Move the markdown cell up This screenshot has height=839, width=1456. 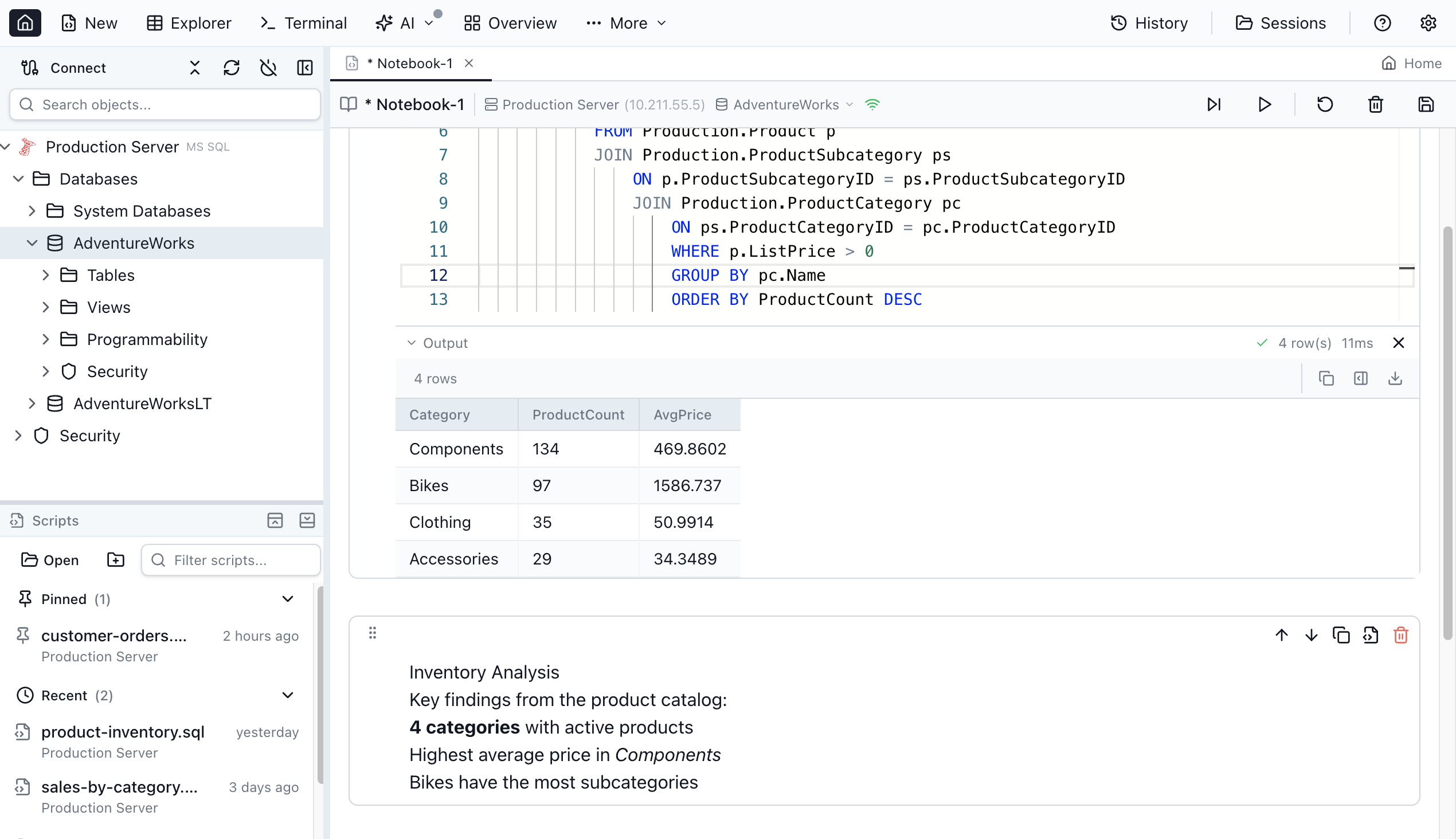coord(1281,634)
